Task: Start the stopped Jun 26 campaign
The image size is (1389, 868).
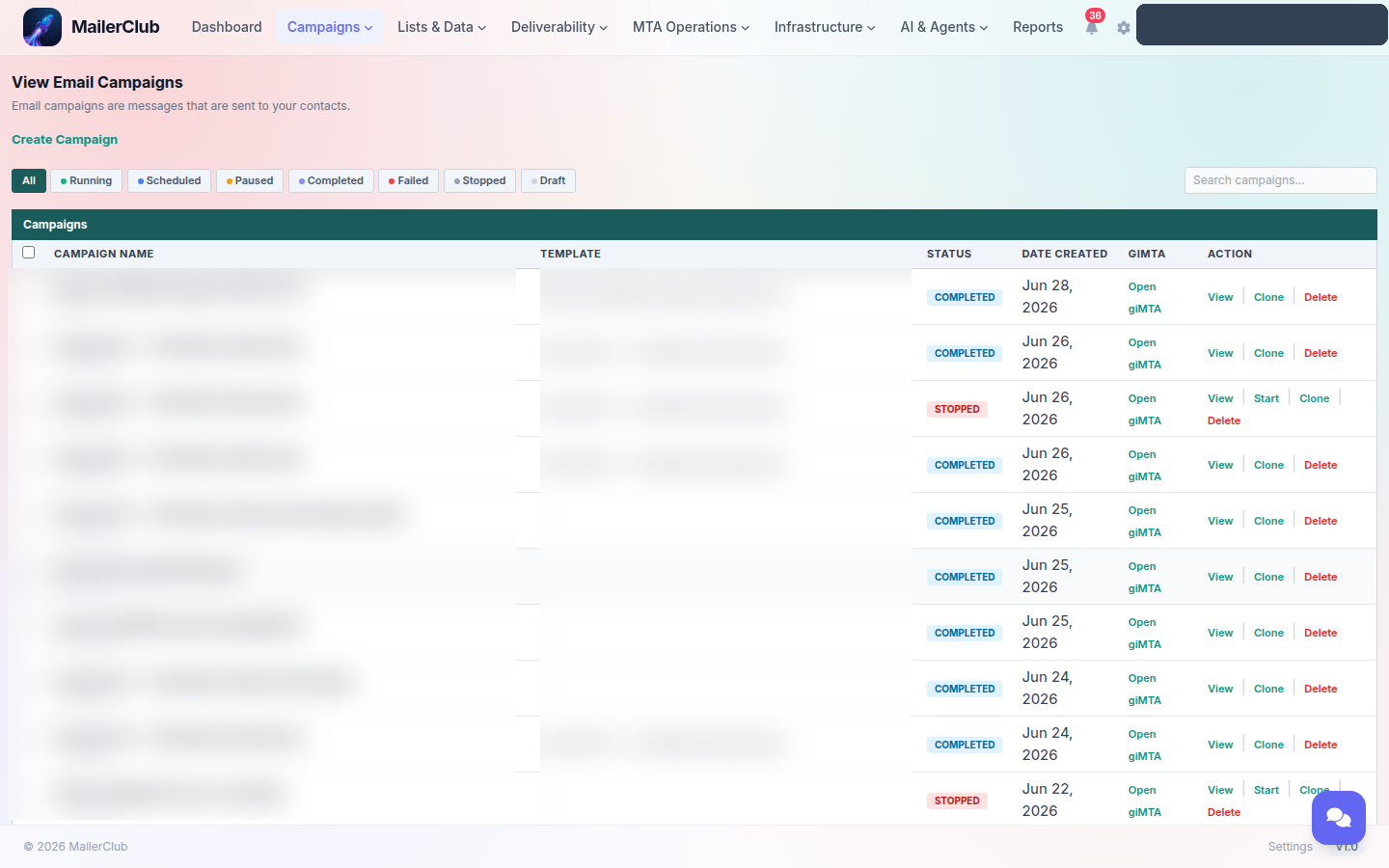Action: click(1266, 398)
